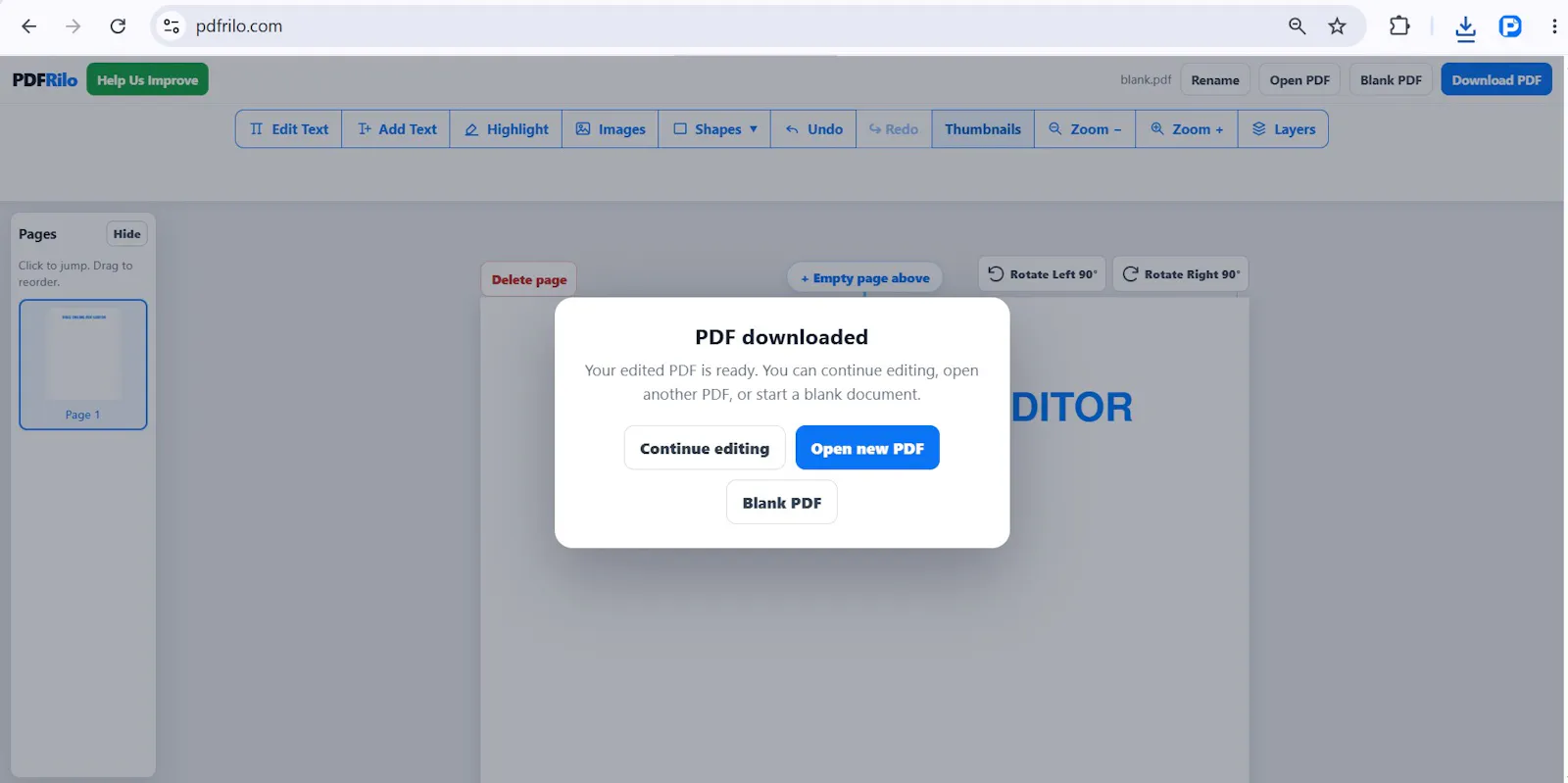This screenshot has width=1568, height=783.
Task: Click the blank.pdf file name
Action: [1146, 79]
